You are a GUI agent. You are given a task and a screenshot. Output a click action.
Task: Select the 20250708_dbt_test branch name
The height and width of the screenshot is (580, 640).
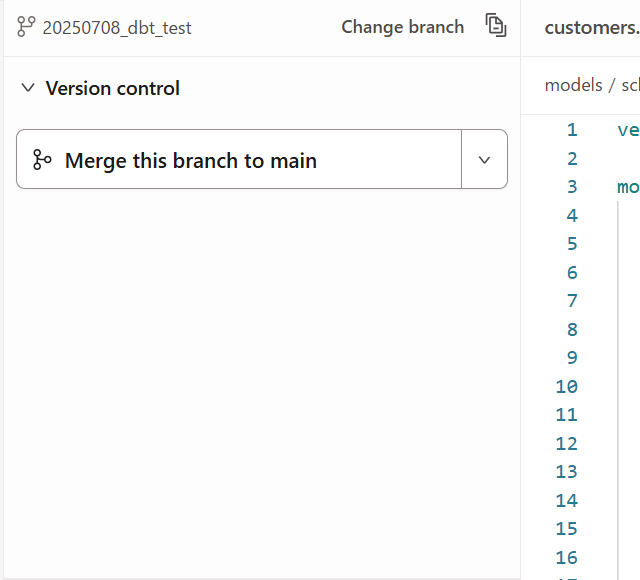(x=117, y=28)
